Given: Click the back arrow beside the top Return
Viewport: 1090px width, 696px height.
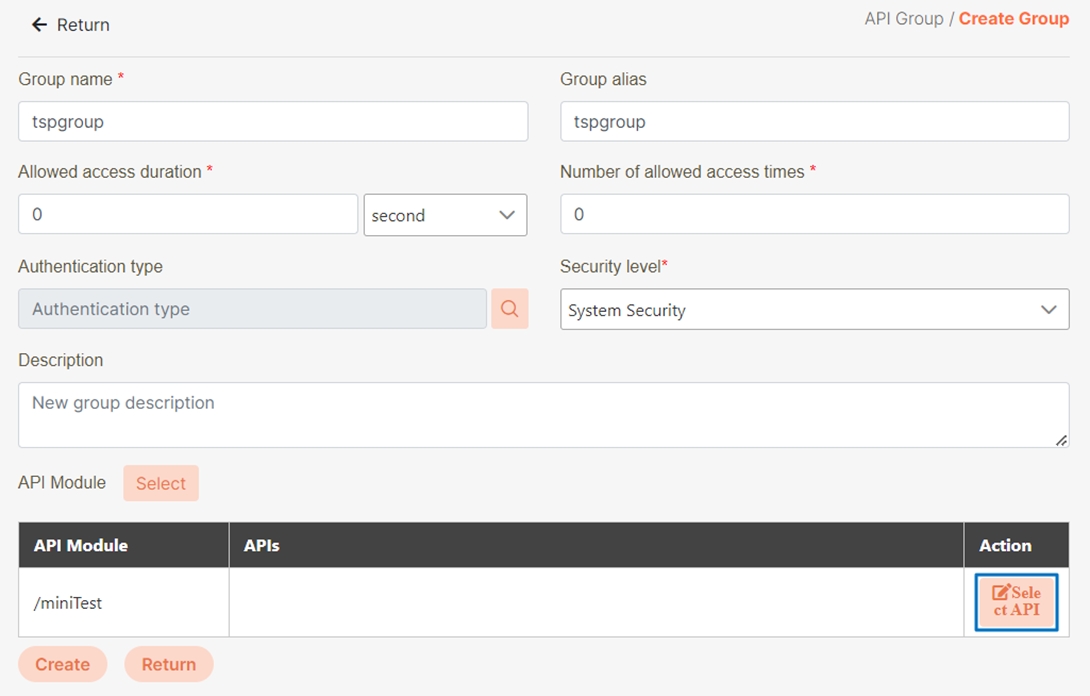Looking at the screenshot, I should click(x=39, y=25).
